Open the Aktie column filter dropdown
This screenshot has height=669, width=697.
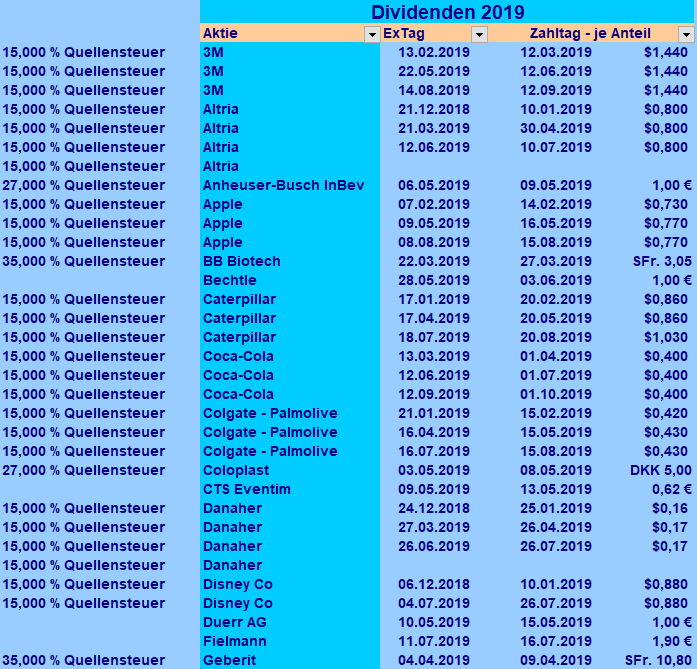tap(372, 34)
